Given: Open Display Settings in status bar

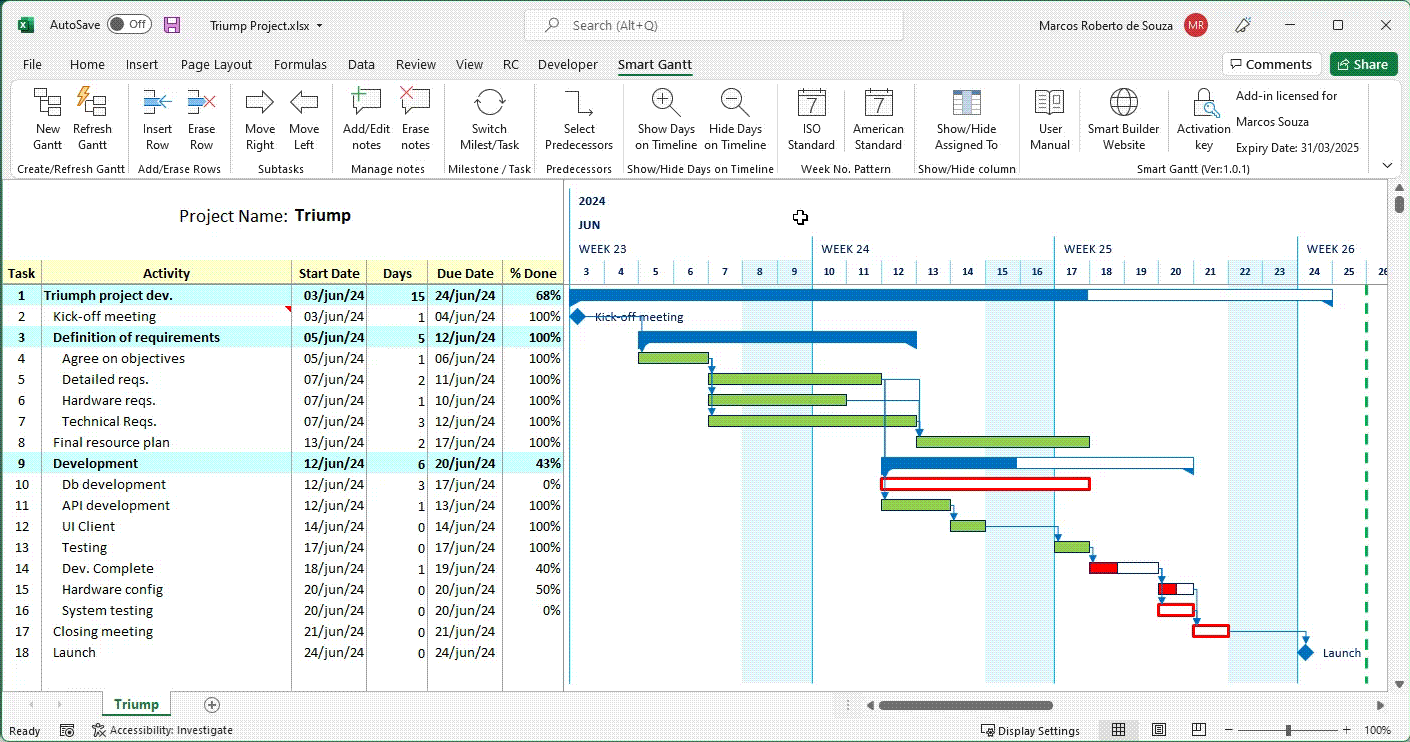Looking at the screenshot, I should click(x=1030, y=731).
